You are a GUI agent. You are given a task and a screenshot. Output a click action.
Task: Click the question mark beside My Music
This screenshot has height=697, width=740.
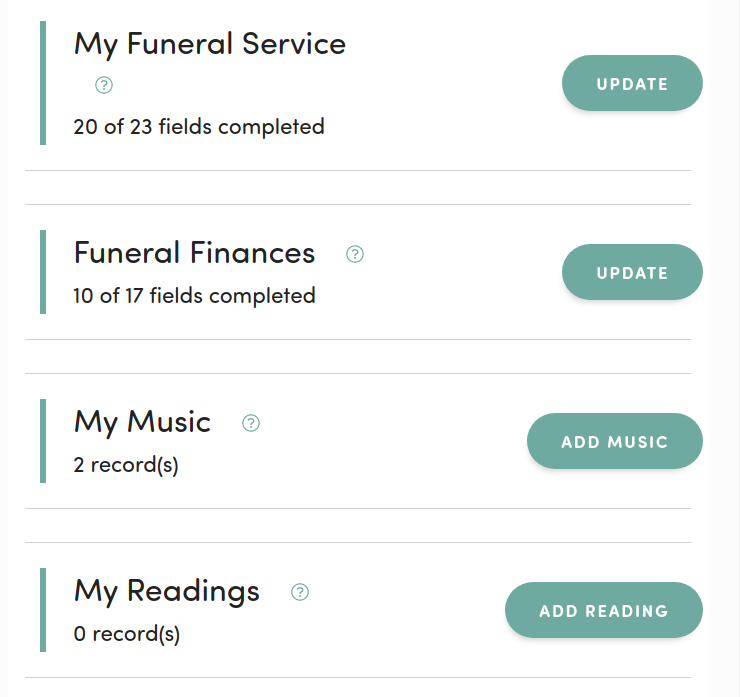pos(251,423)
